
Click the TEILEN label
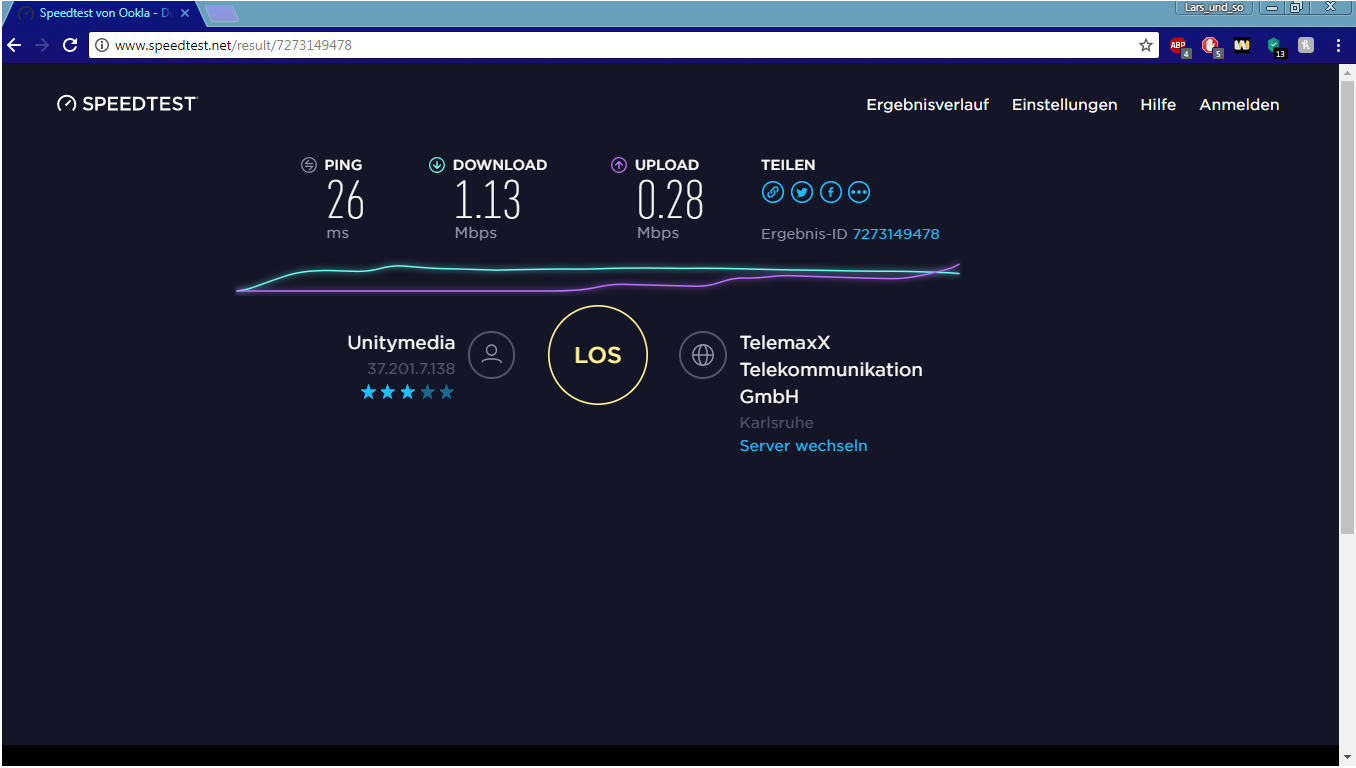click(788, 165)
